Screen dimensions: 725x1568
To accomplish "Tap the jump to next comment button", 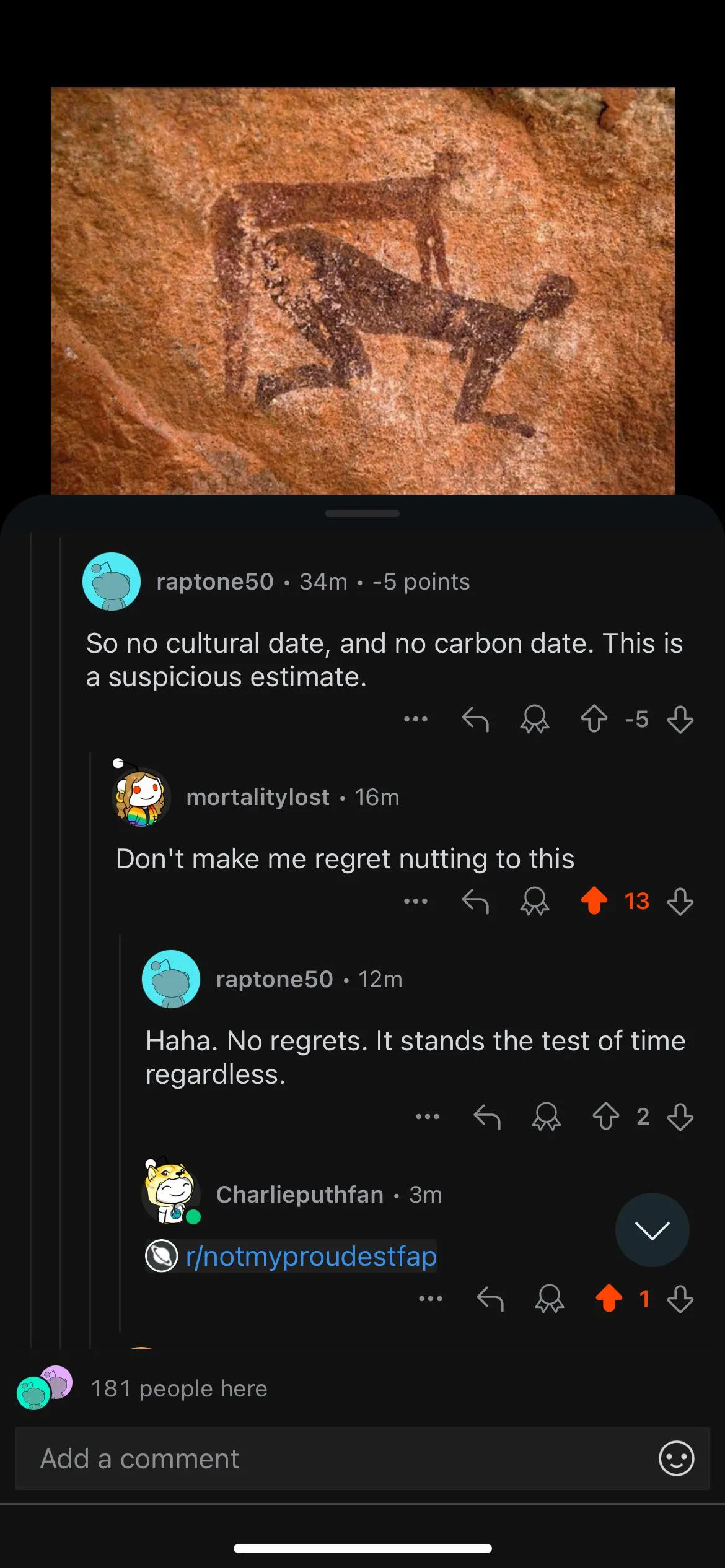I will pos(652,1230).
